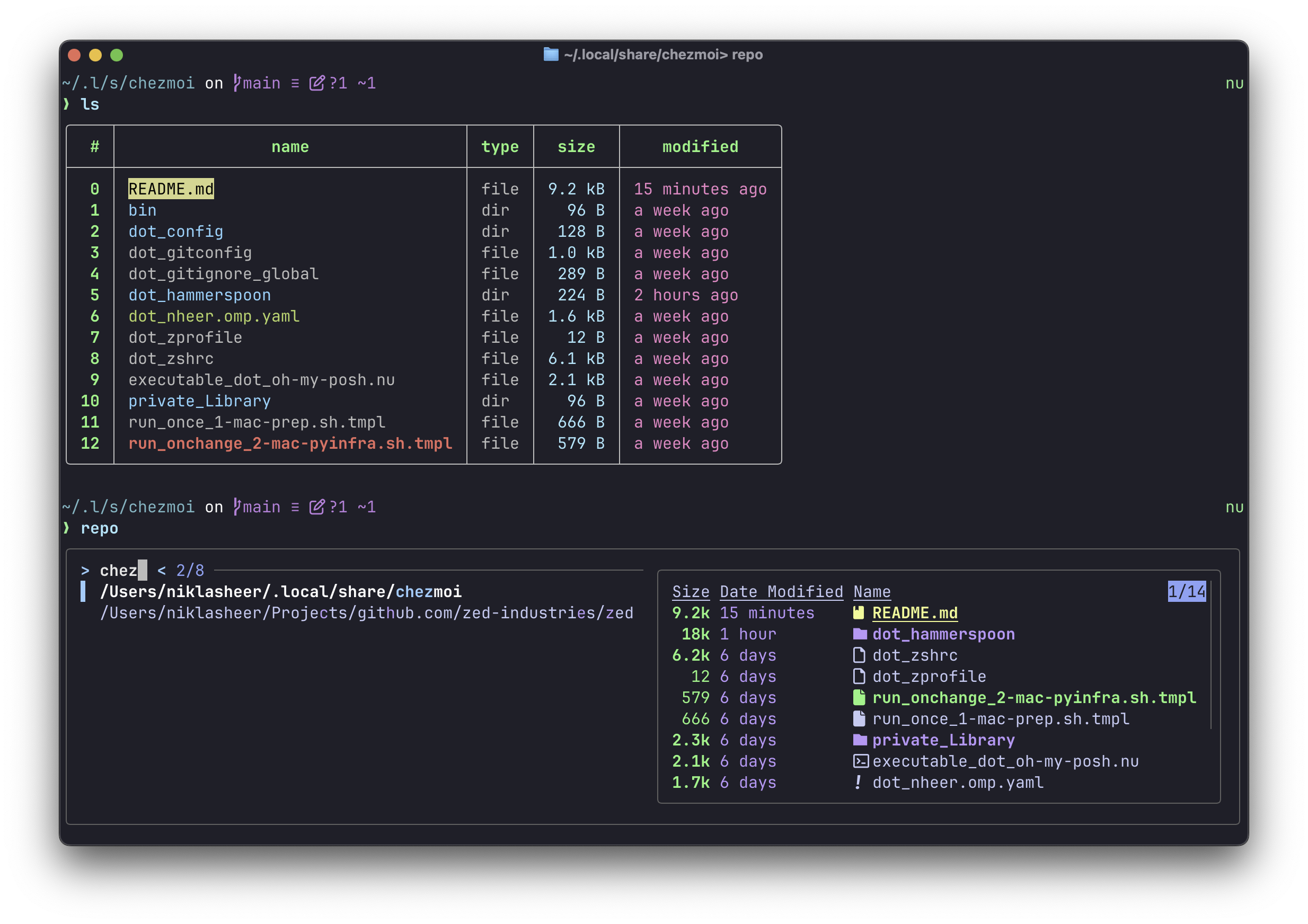Click the 'Name' preview column header

coord(872,592)
